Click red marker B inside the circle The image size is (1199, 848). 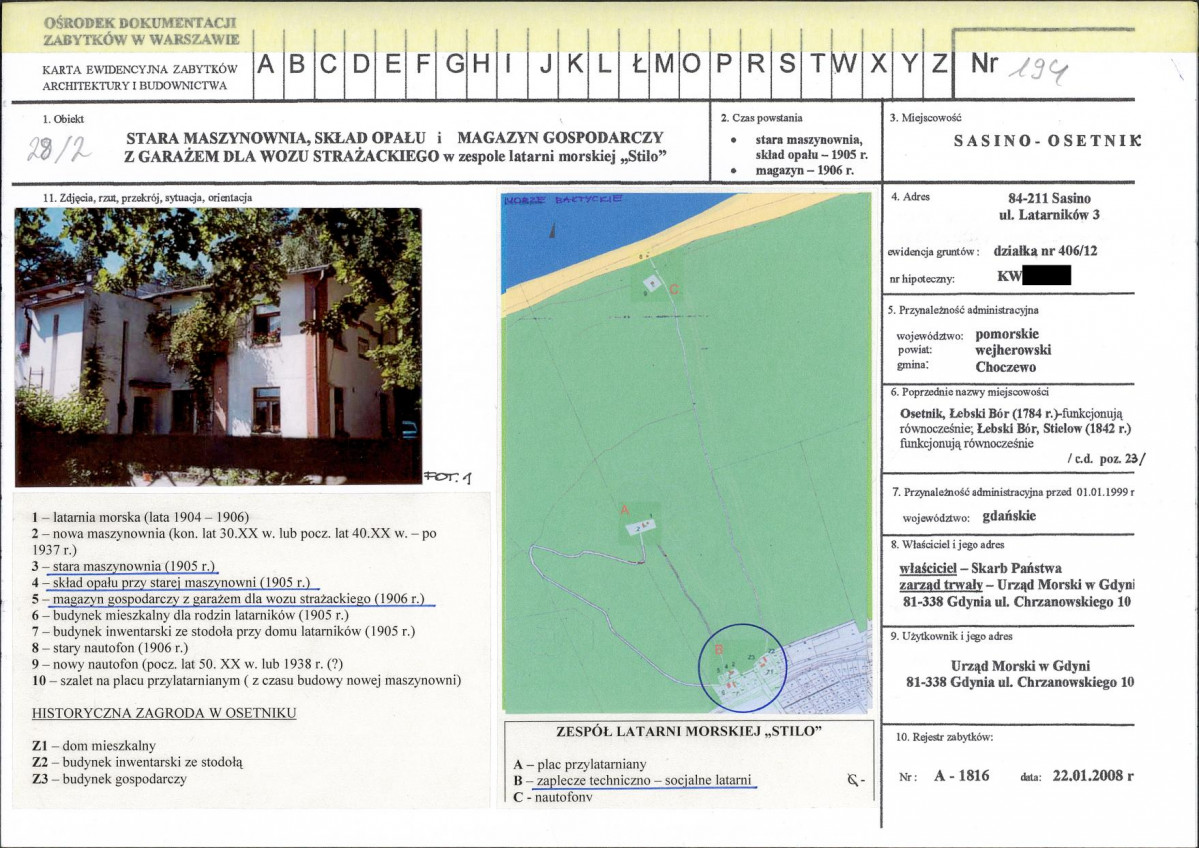(718, 649)
